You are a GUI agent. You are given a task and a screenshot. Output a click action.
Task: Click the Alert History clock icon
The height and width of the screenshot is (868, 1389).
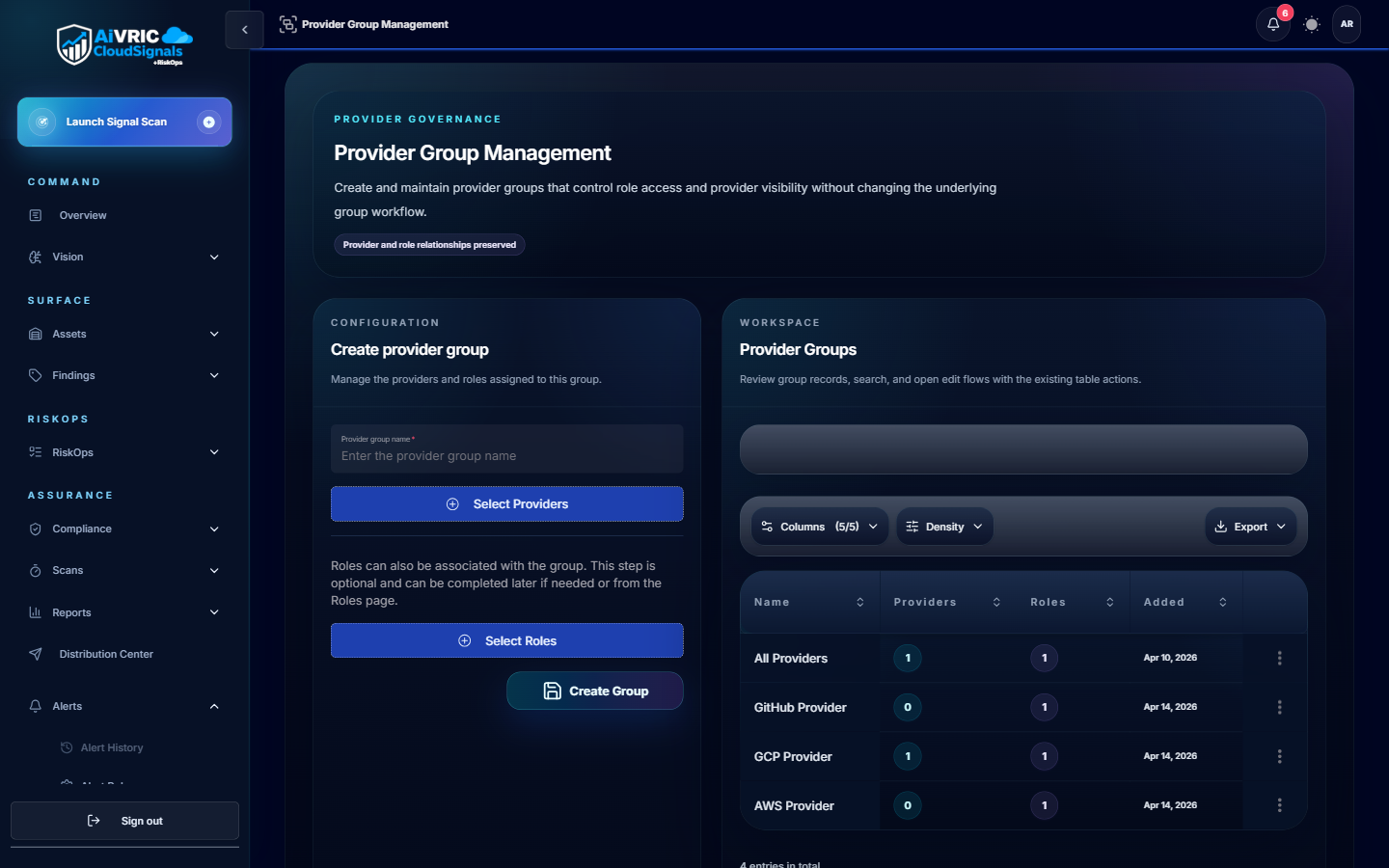(67, 747)
